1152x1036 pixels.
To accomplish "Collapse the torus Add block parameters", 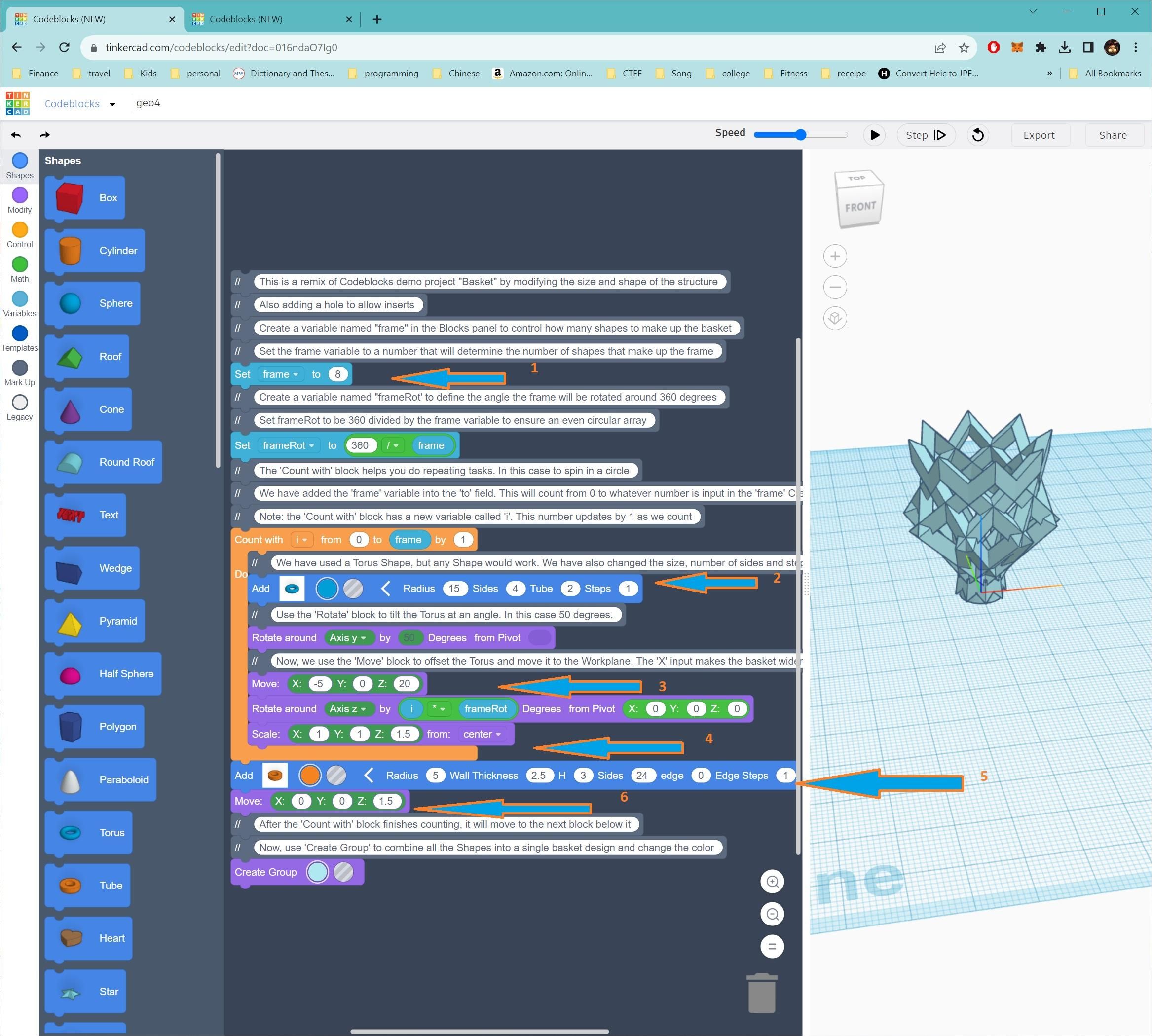I will point(386,588).
